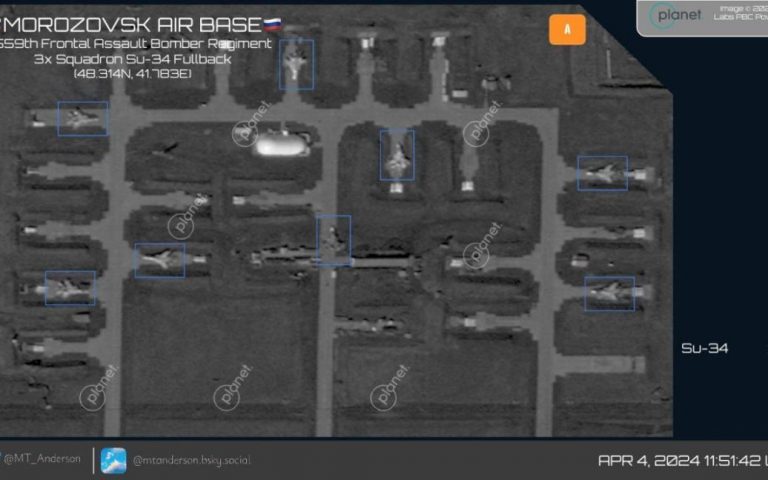Click the Planet logo in top corner
768x480 pixels.
coord(674,16)
